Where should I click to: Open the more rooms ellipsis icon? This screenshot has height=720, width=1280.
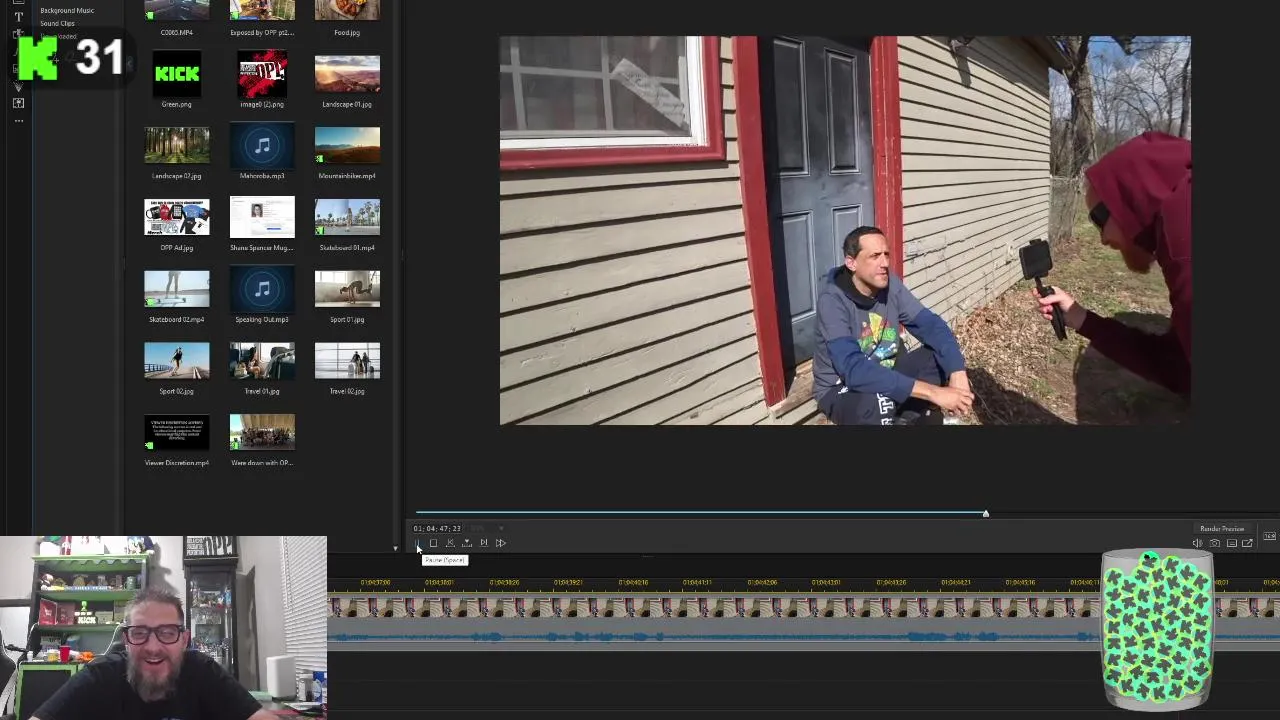(18, 120)
